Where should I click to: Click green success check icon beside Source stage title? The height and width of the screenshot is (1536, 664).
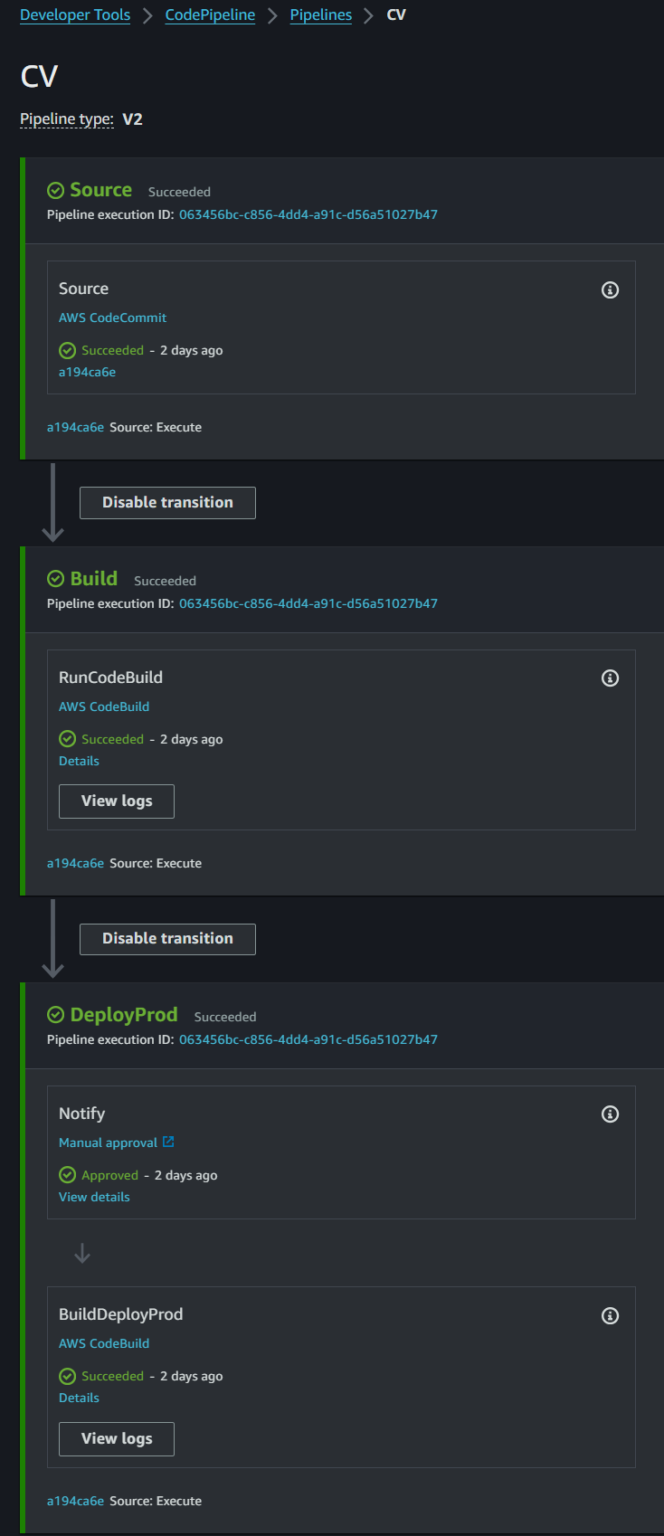[x=56, y=190]
